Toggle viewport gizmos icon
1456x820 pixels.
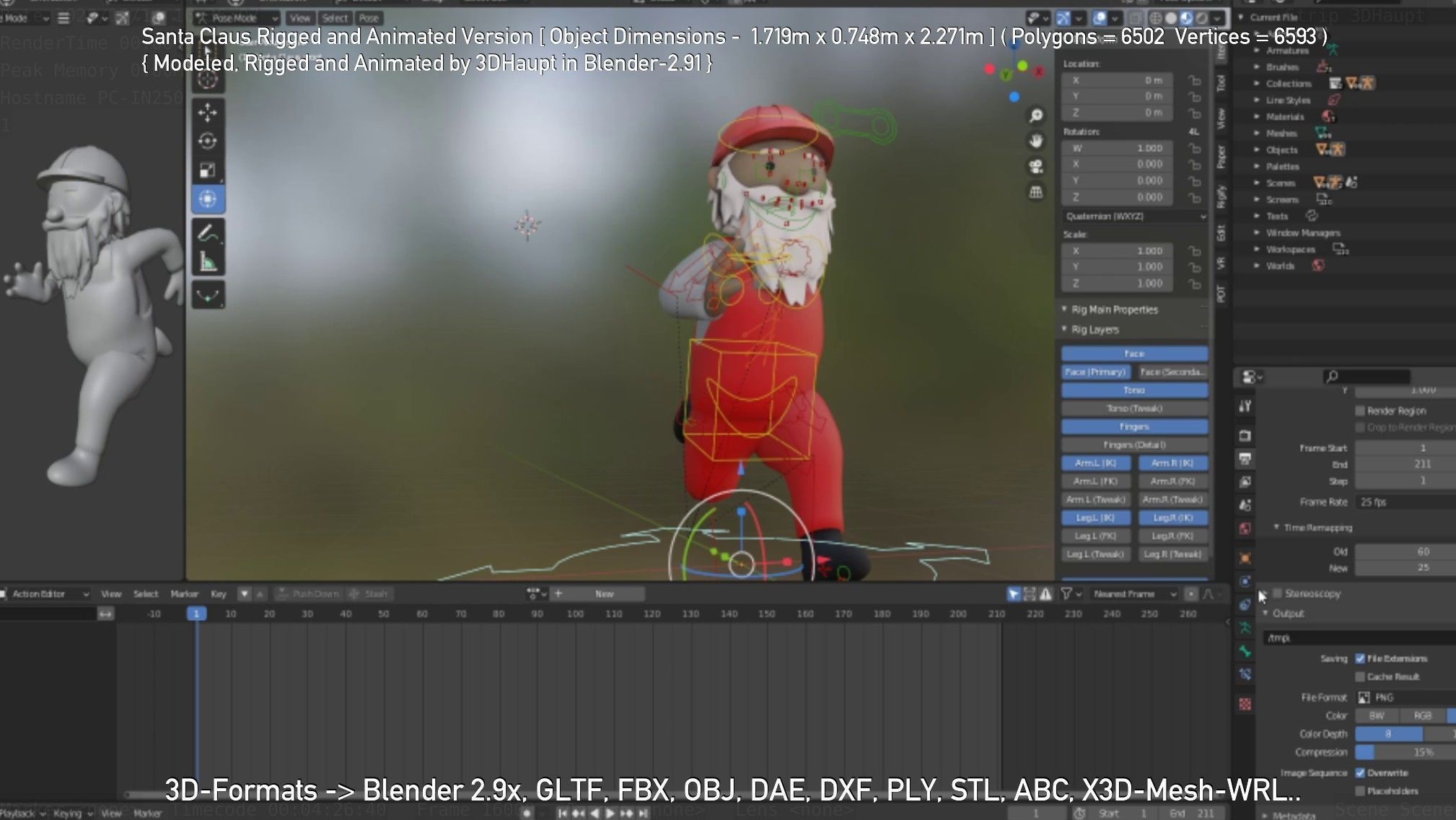coord(1064,18)
